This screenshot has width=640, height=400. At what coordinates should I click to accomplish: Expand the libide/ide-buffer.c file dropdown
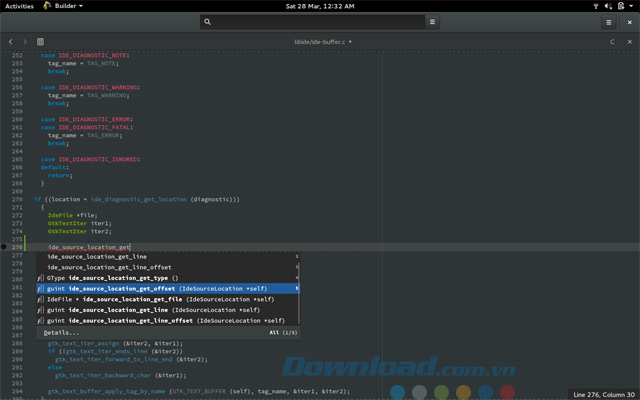[322, 42]
